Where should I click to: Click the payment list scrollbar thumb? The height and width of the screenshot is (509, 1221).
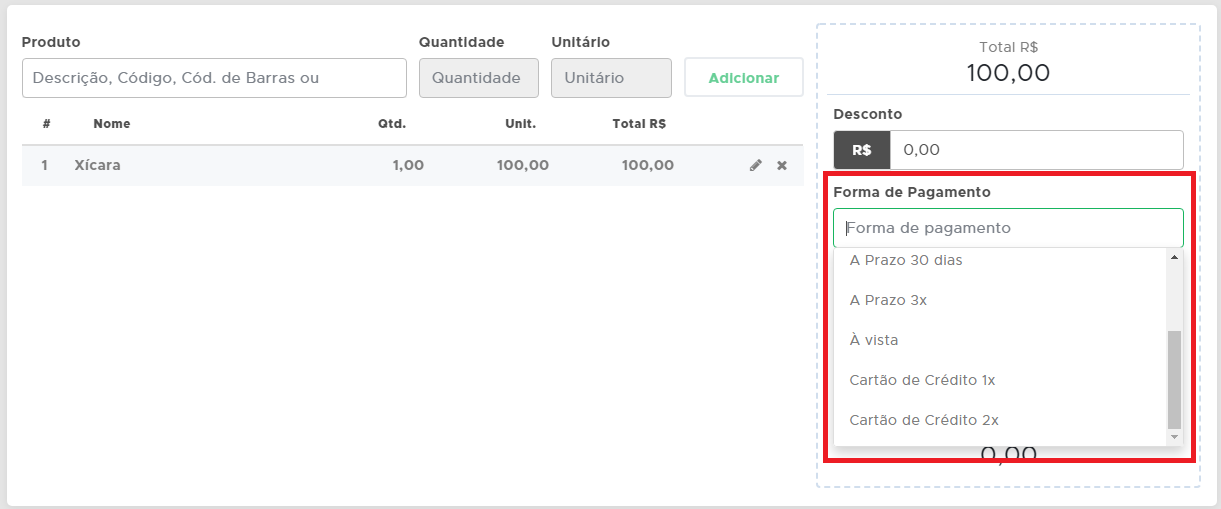click(1174, 378)
